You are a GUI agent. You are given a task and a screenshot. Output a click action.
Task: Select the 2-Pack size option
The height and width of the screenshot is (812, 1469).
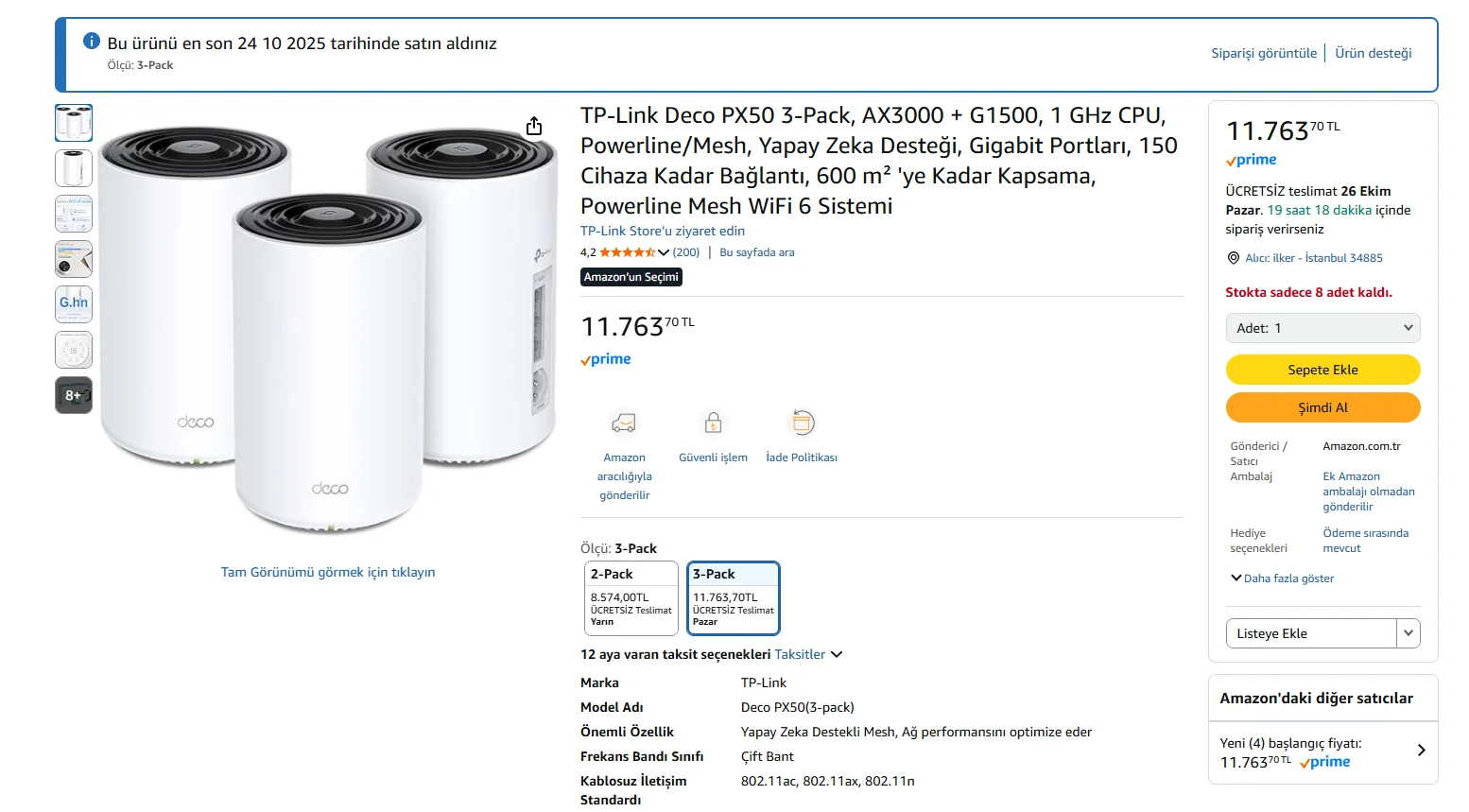631,597
